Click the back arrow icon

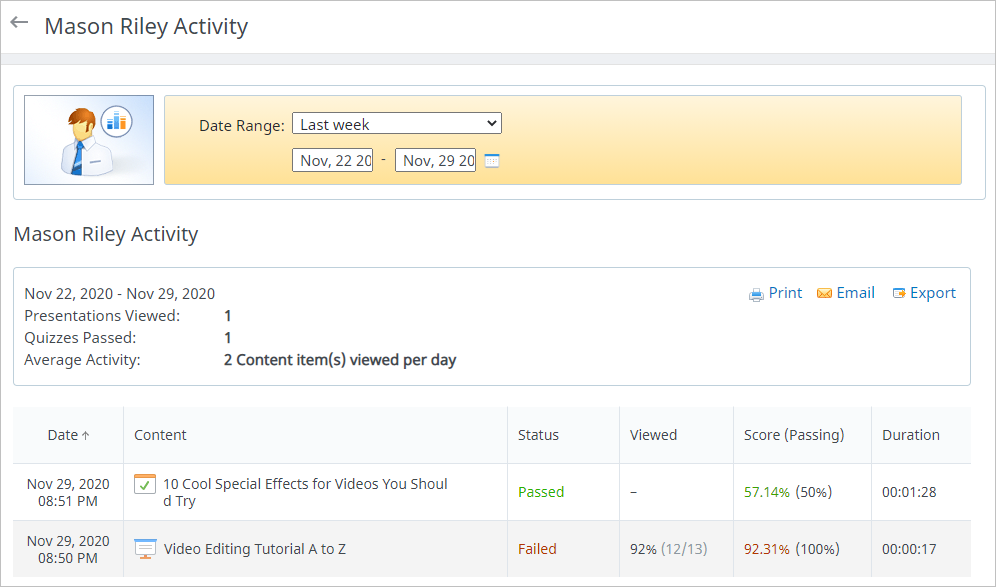[19, 24]
